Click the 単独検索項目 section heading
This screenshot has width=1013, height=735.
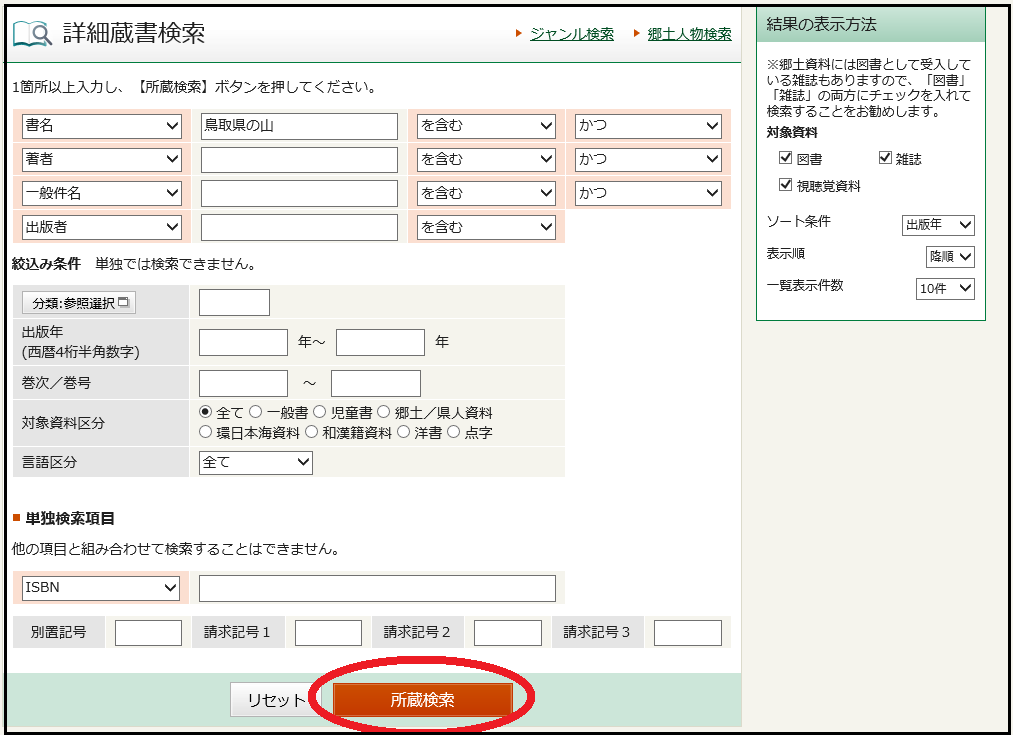(x=70, y=519)
